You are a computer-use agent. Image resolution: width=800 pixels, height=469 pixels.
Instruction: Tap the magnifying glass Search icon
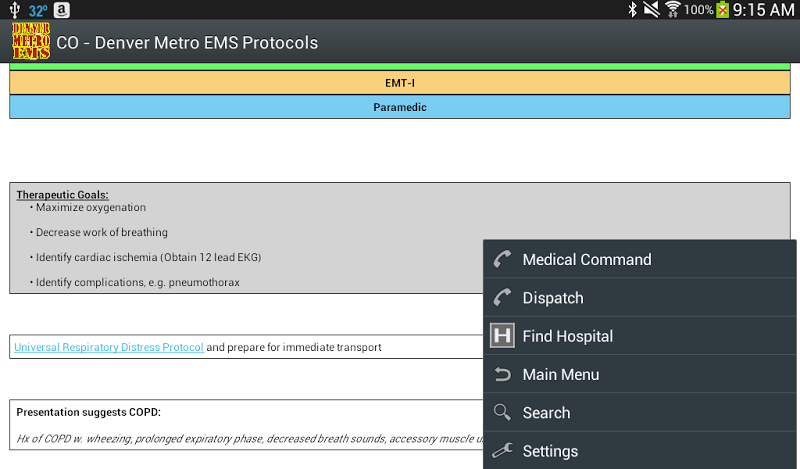coord(502,412)
